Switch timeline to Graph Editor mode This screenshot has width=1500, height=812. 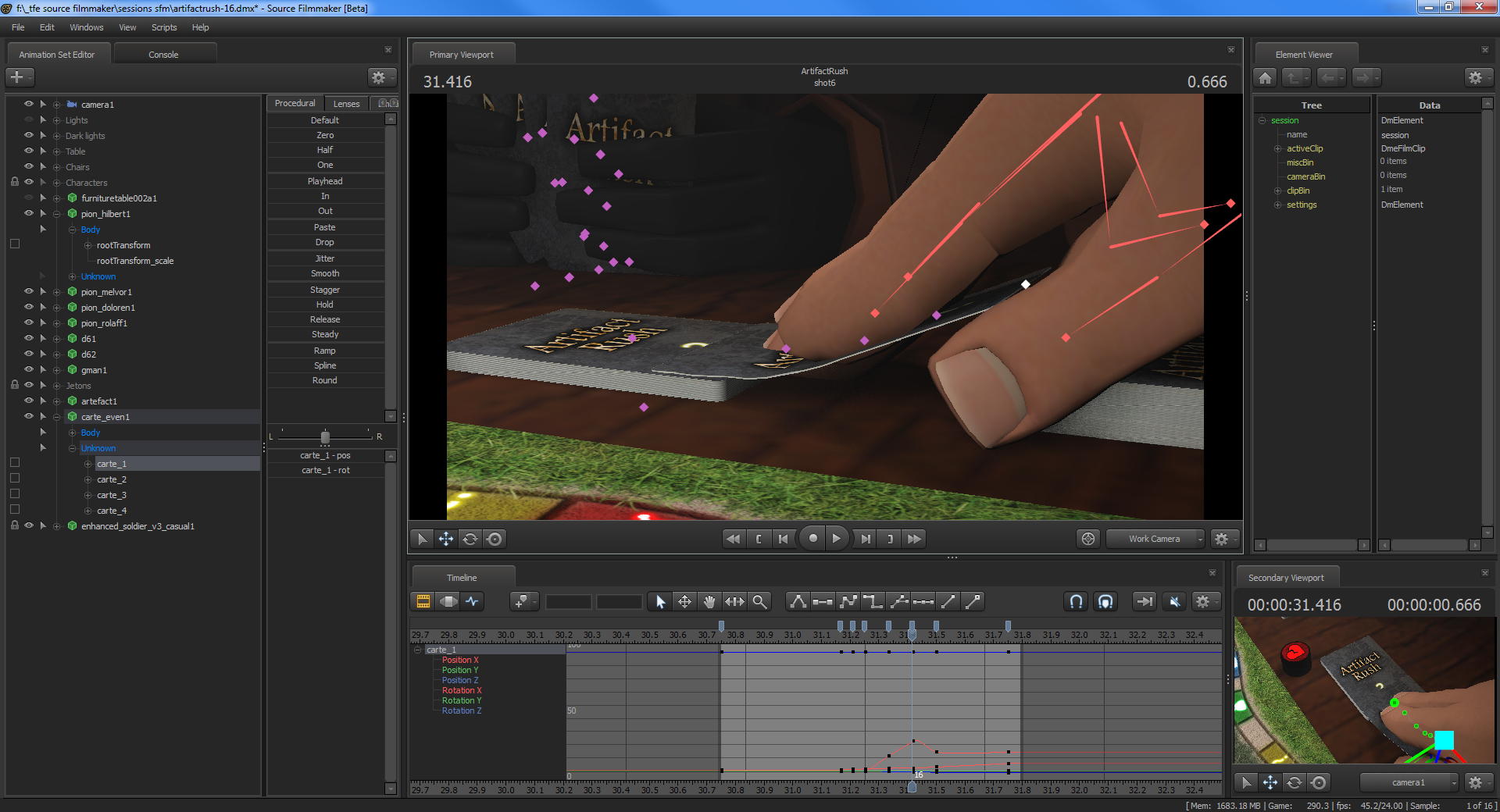pos(473,601)
